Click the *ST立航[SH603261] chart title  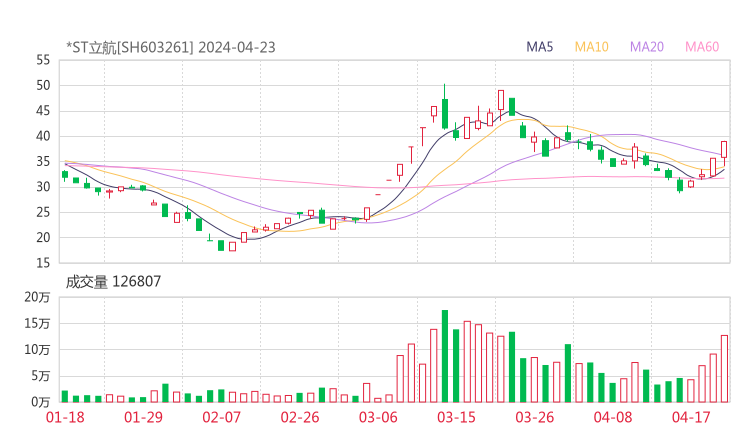(x=170, y=47)
